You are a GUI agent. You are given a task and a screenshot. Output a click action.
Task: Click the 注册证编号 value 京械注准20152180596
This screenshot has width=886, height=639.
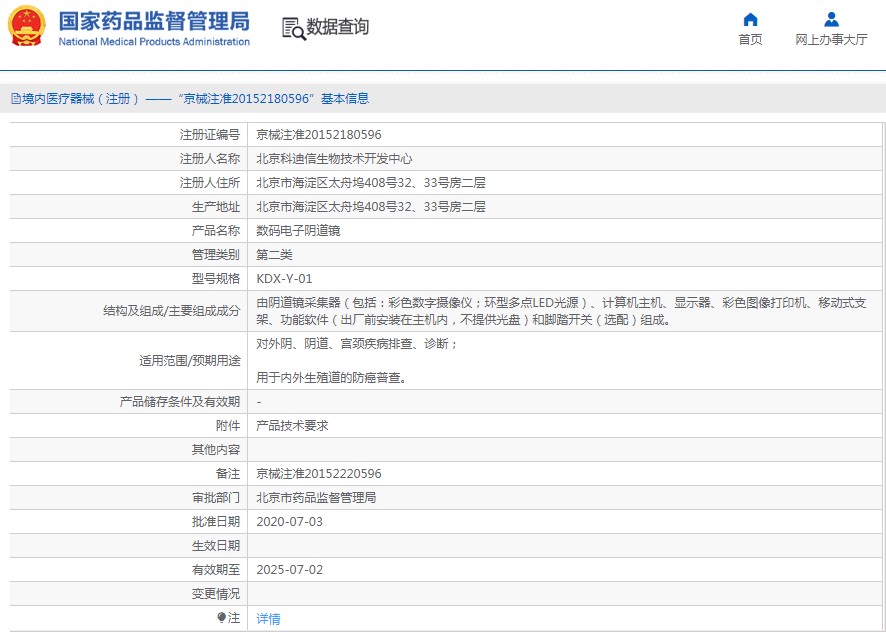(x=319, y=135)
